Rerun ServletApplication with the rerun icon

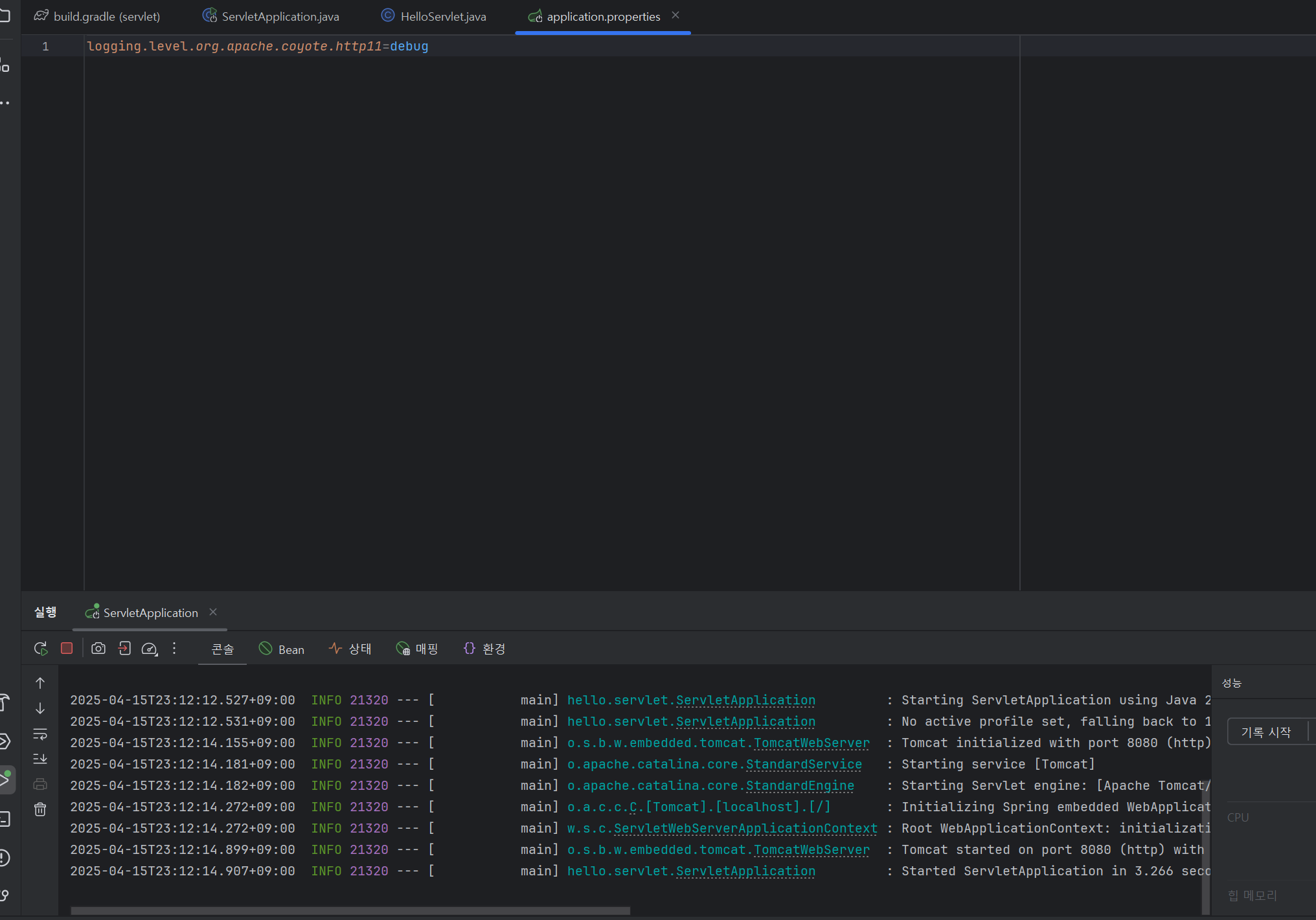point(41,648)
